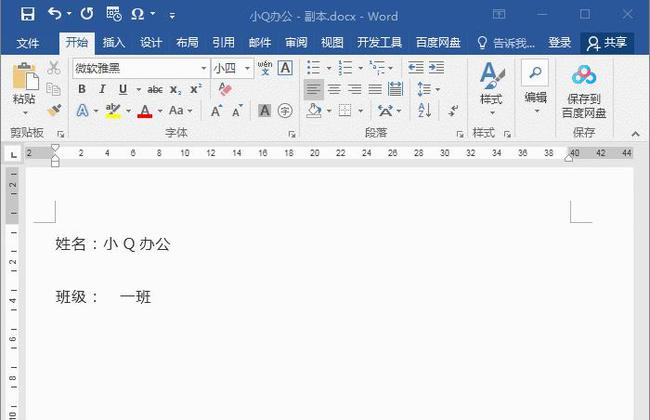Increase font size with grow font icon
Viewport: 650px width, 420px height.
click(x=216, y=111)
